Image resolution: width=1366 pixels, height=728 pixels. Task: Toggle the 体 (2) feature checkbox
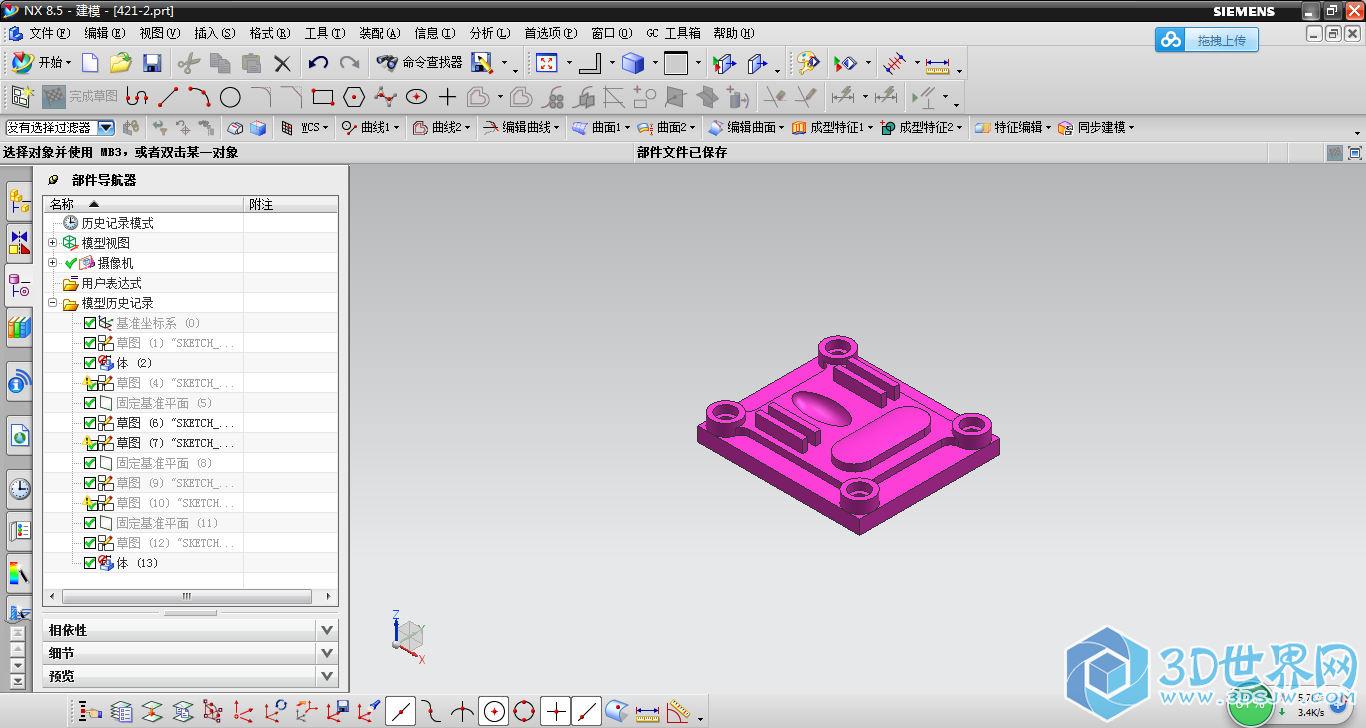pyautogui.click(x=90, y=363)
